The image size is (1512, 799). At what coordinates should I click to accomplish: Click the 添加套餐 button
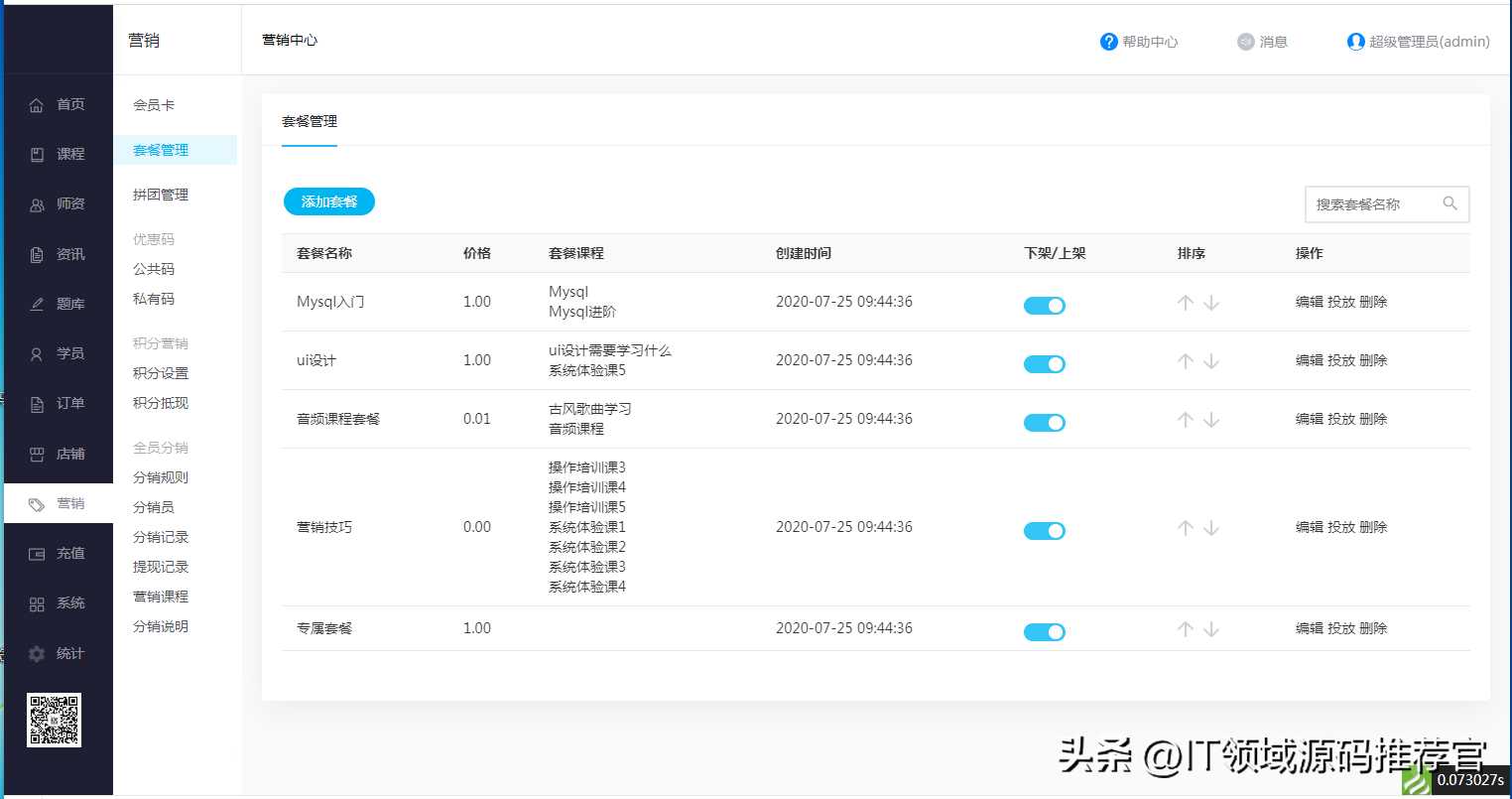329,201
